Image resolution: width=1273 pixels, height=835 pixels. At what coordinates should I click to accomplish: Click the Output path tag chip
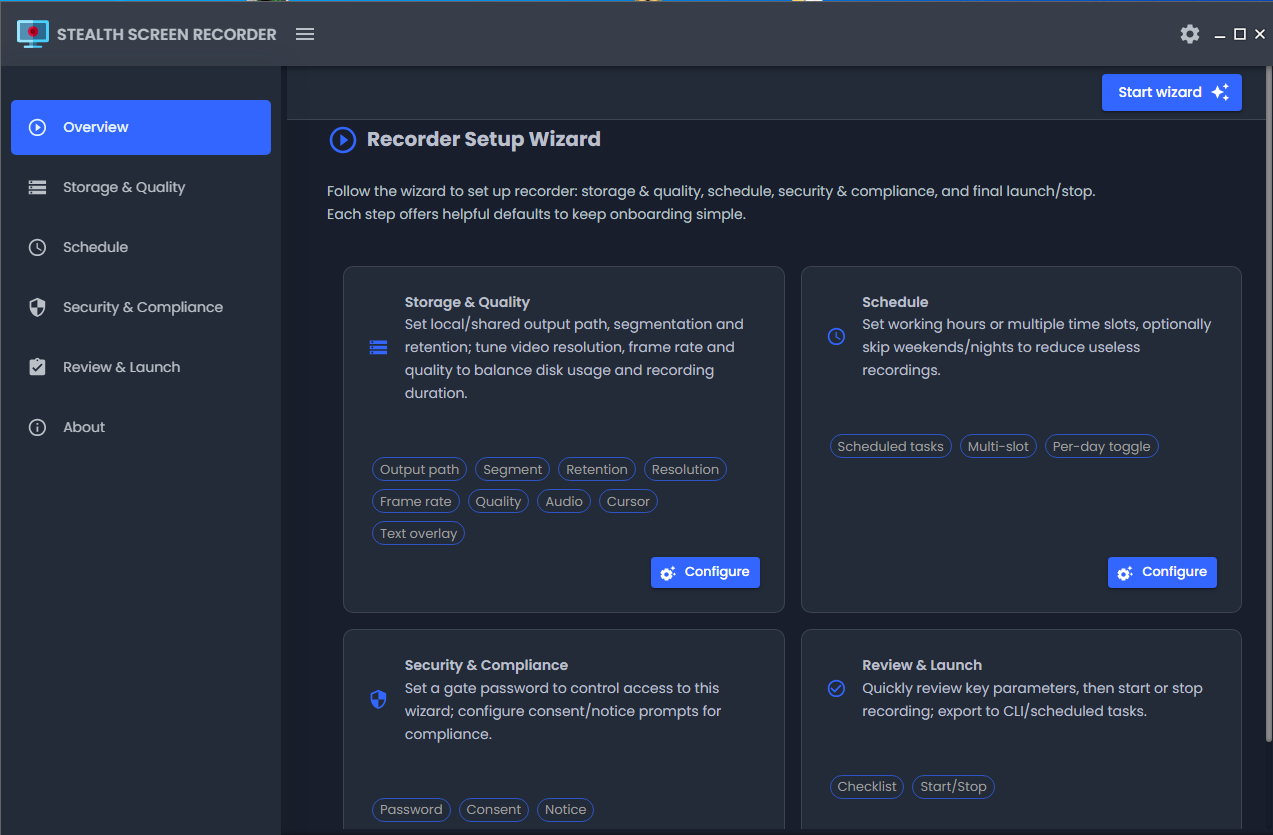pyautogui.click(x=419, y=470)
